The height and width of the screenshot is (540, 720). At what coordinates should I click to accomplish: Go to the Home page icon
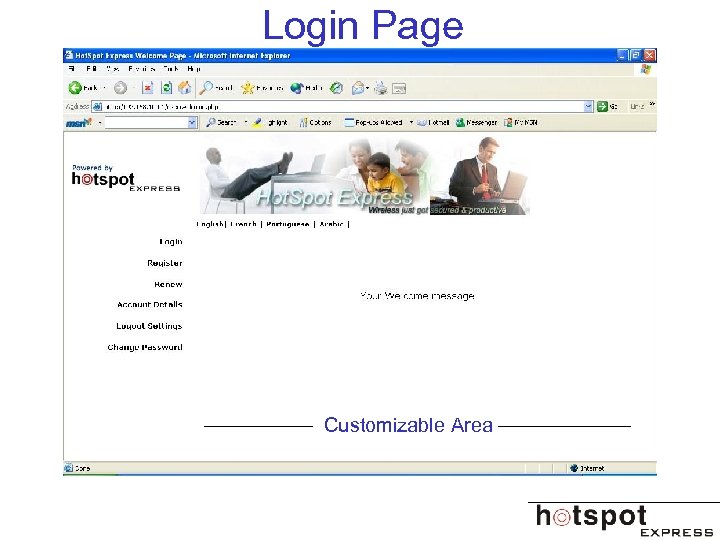(x=185, y=88)
